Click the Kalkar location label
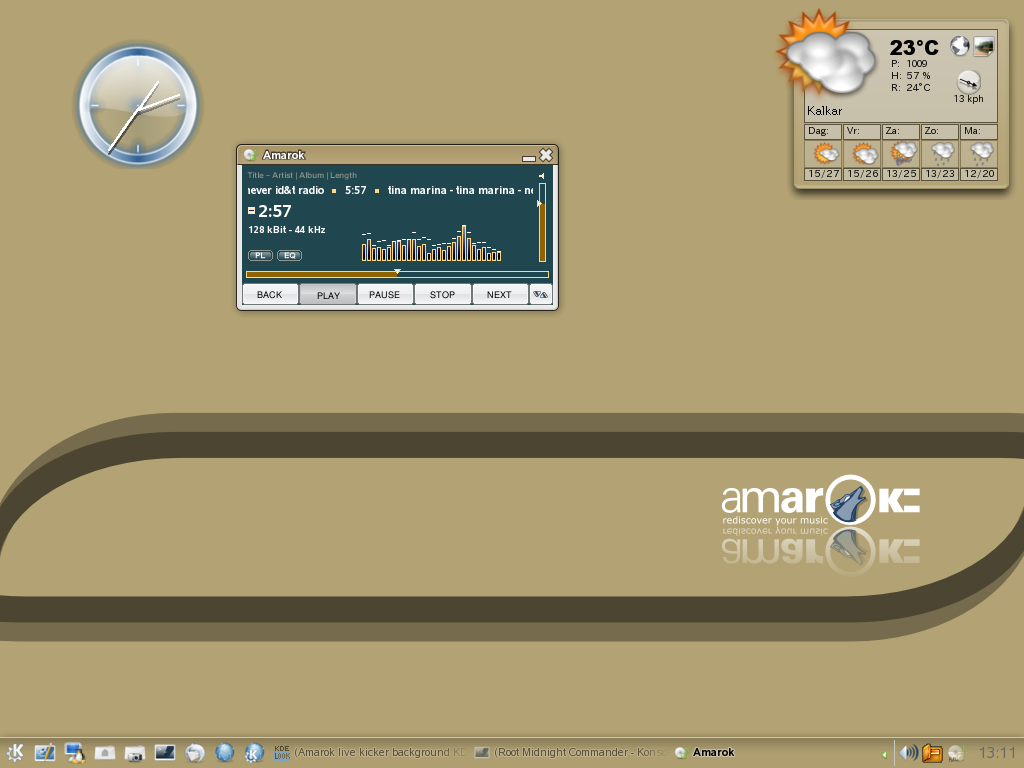 click(824, 110)
